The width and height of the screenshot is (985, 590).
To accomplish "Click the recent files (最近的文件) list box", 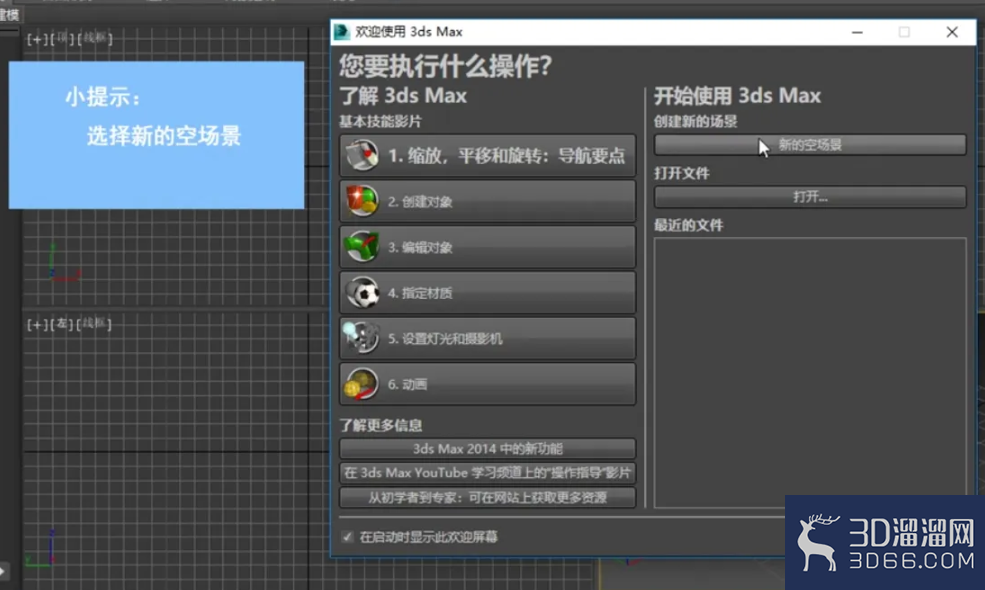I will tap(810, 372).
